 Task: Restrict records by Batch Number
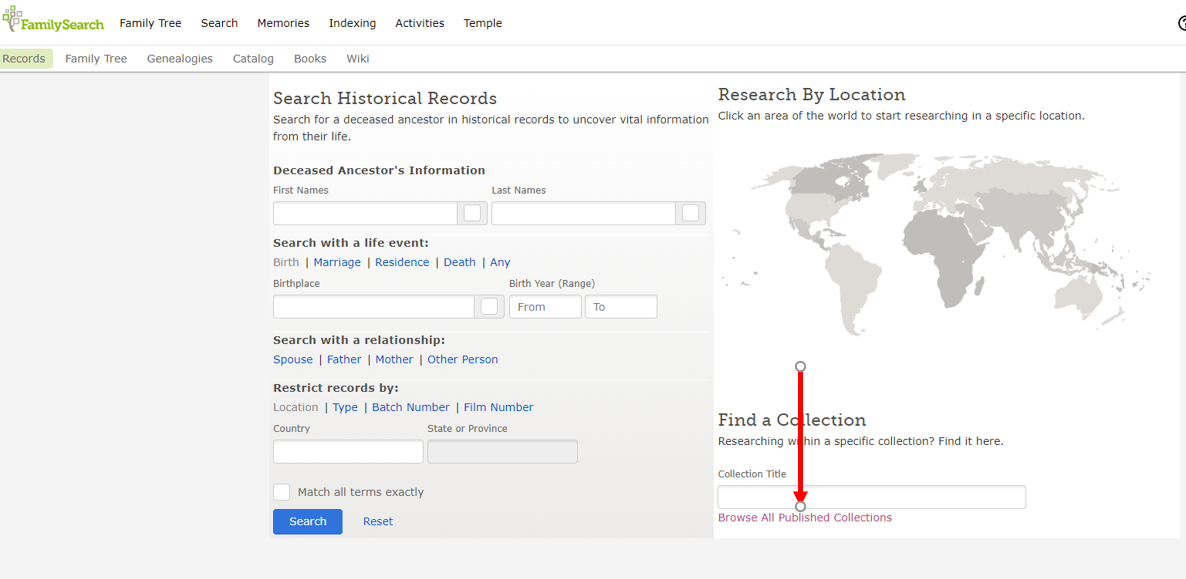(x=411, y=407)
